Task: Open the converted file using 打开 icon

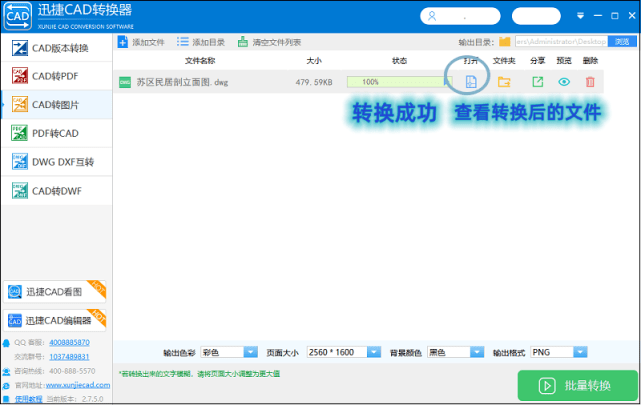Action: pyautogui.click(x=471, y=82)
